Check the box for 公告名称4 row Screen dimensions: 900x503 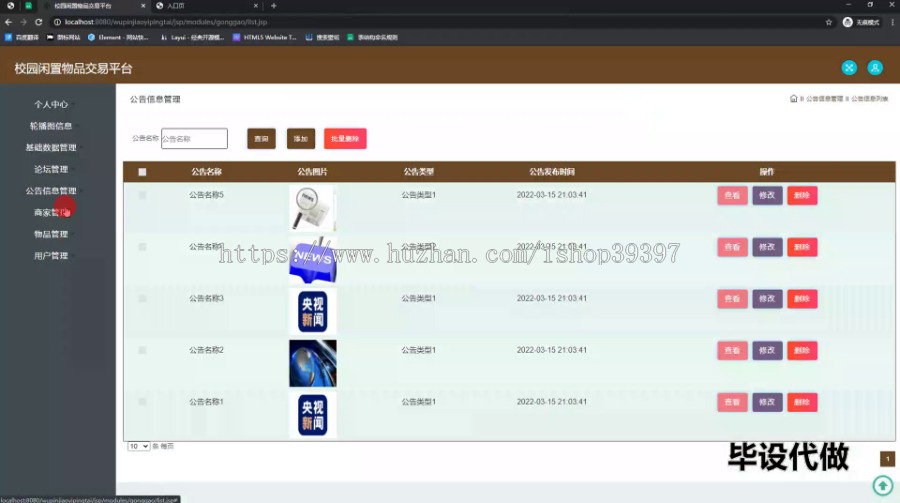[142, 247]
